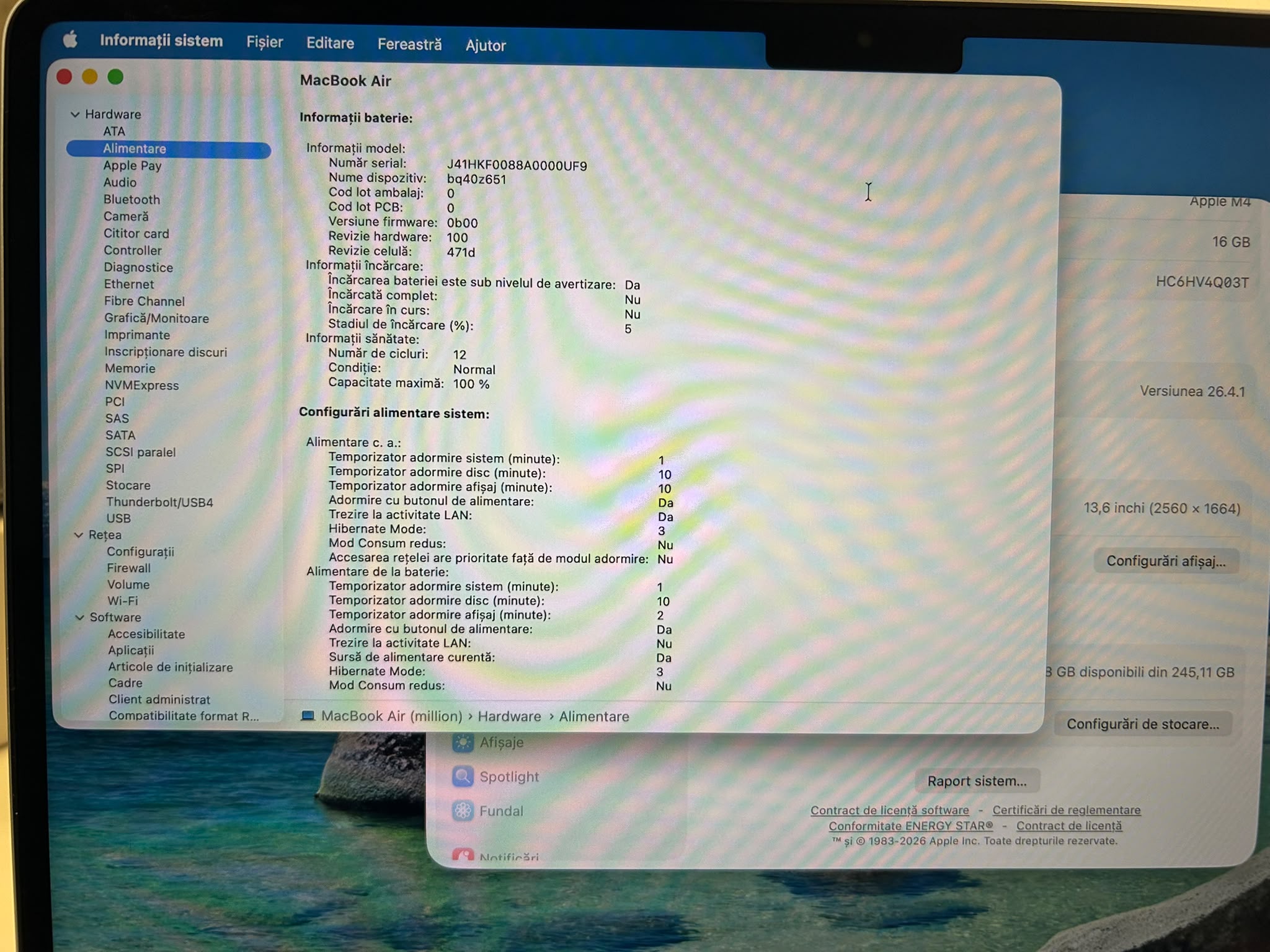
Task: Select Thunderbolt/USB4 in the sidebar
Action: point(159,502)
